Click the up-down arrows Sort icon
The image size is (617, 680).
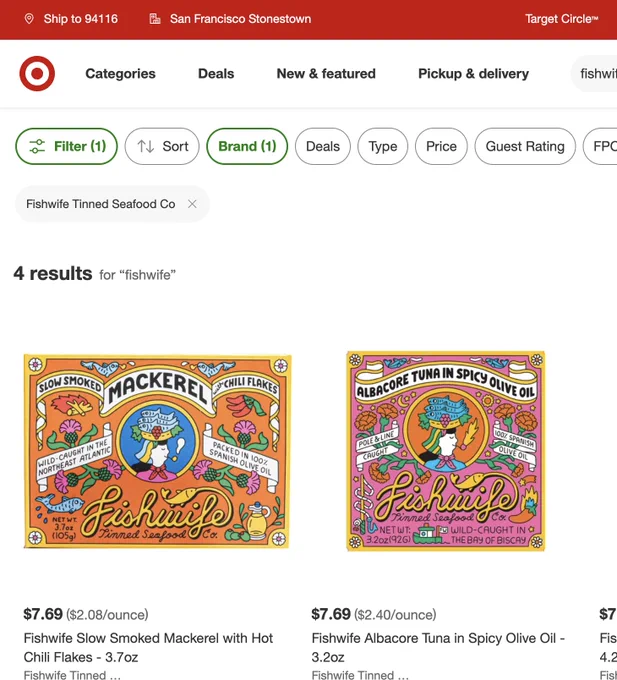click(x=146, y=146)
